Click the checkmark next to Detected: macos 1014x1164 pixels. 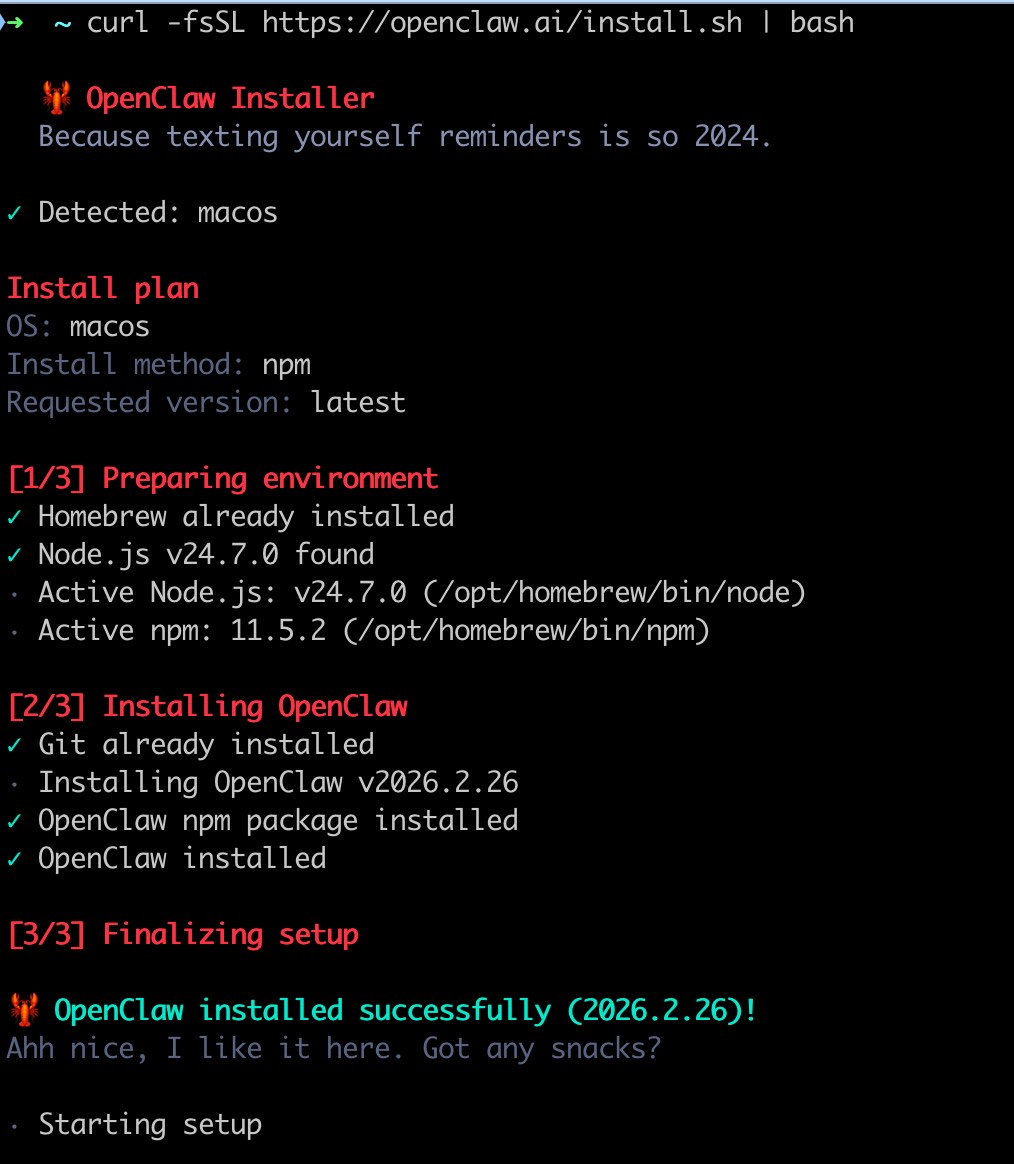point(14,213)
